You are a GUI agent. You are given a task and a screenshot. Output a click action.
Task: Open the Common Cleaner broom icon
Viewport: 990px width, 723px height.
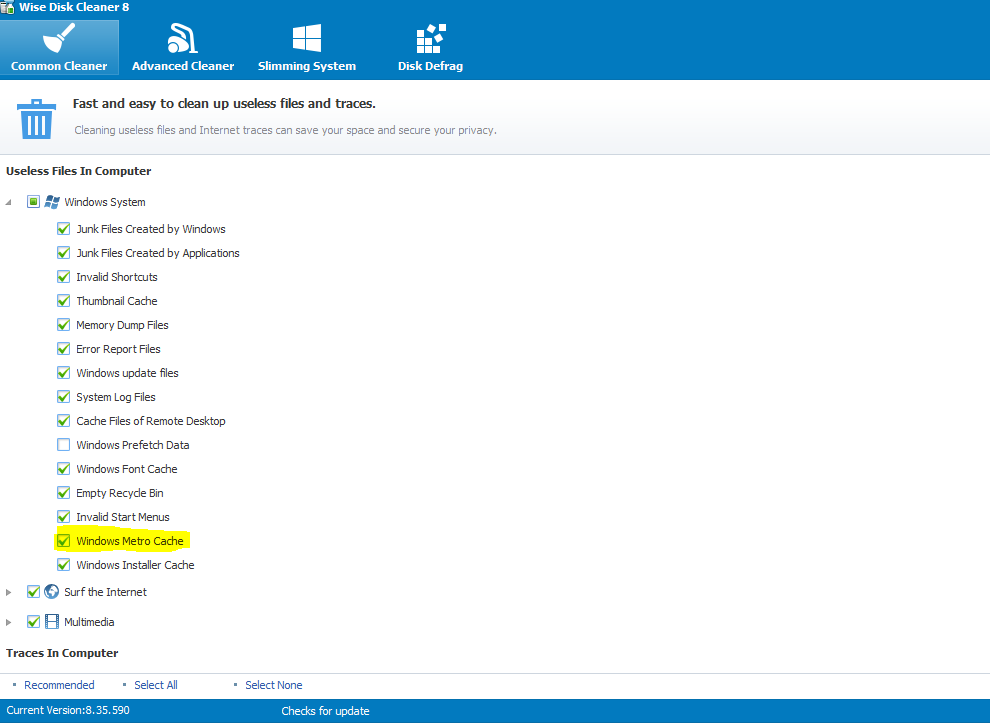tap(59, 38)
